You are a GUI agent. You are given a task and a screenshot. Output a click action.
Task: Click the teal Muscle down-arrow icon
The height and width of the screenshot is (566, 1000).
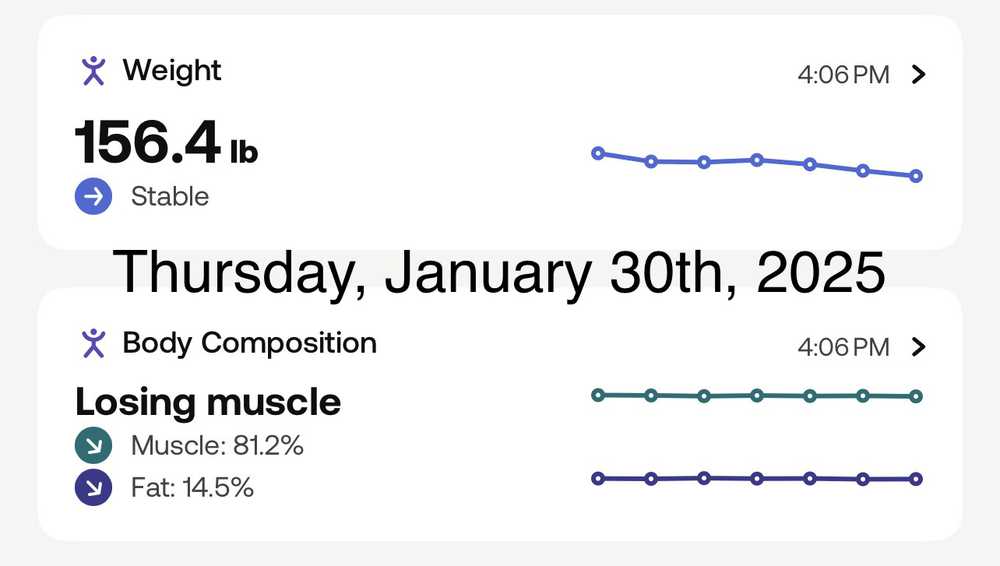(x=93, y=446)
